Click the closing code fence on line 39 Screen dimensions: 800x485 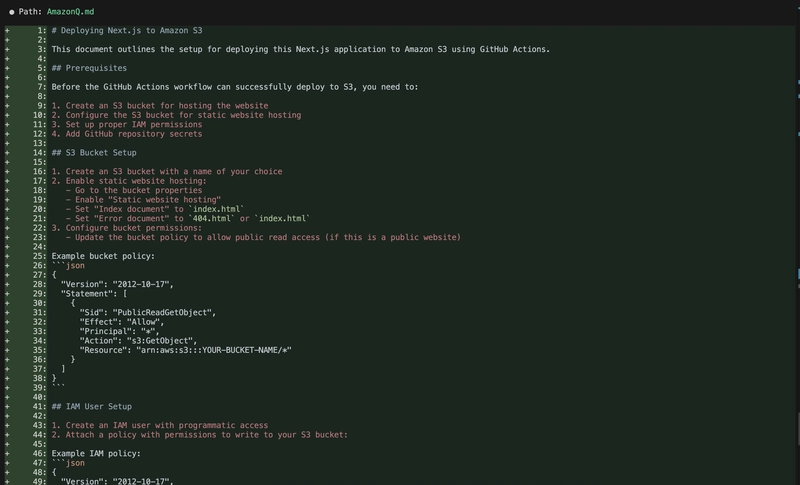tap(58, 387)
